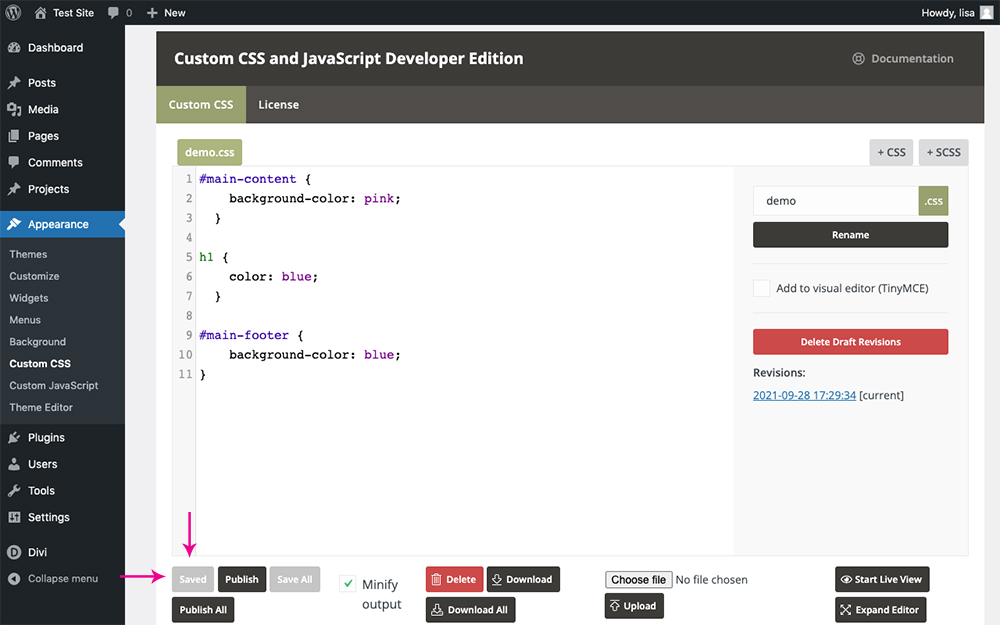
Task: Open the Customize submenu item
Action: coord(34,276)
